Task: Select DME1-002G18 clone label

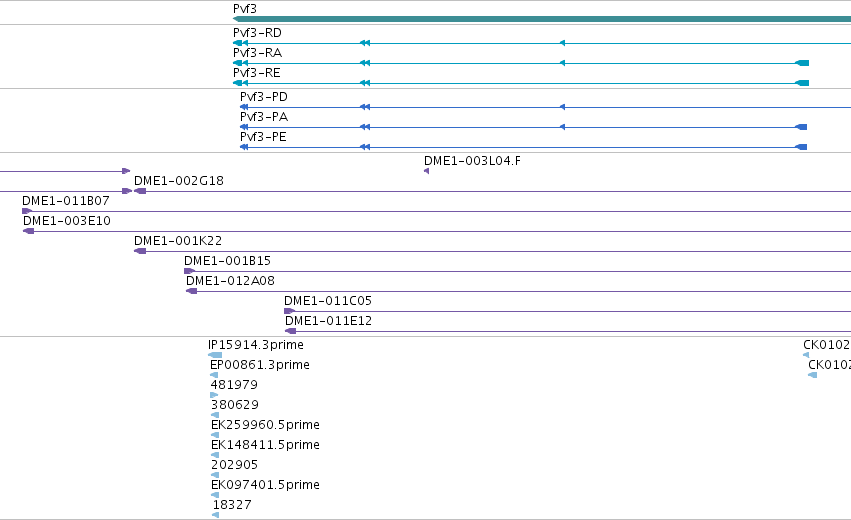Action: tap(179, 181)
